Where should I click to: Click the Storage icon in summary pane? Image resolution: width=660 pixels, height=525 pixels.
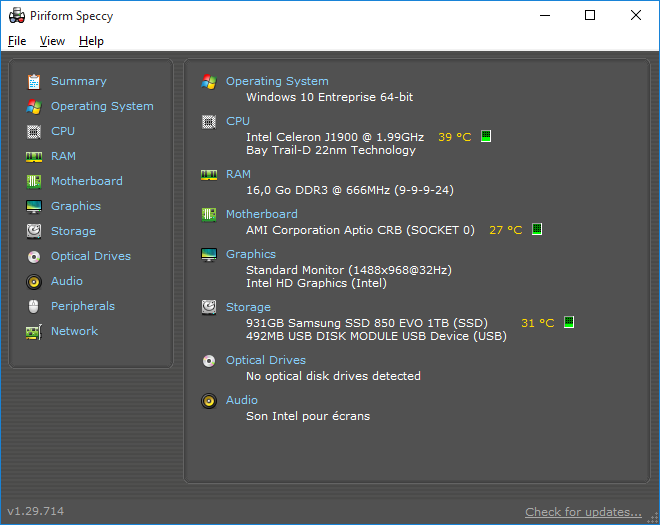pyautogui.click(x=209, y=308)
